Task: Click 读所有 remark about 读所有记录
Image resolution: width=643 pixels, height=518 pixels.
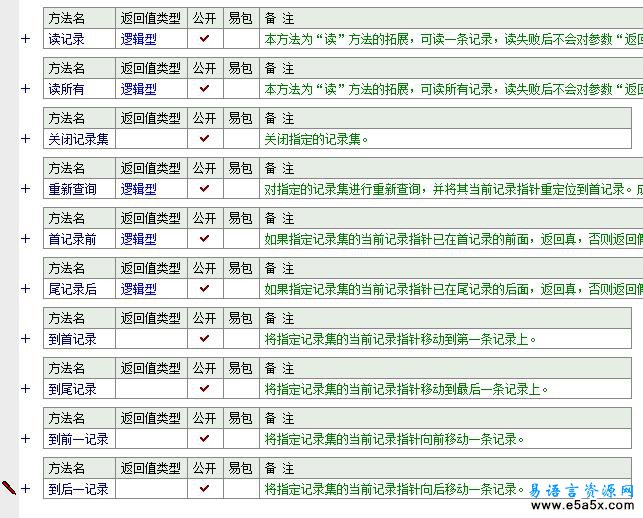Action: pos(453,89)
